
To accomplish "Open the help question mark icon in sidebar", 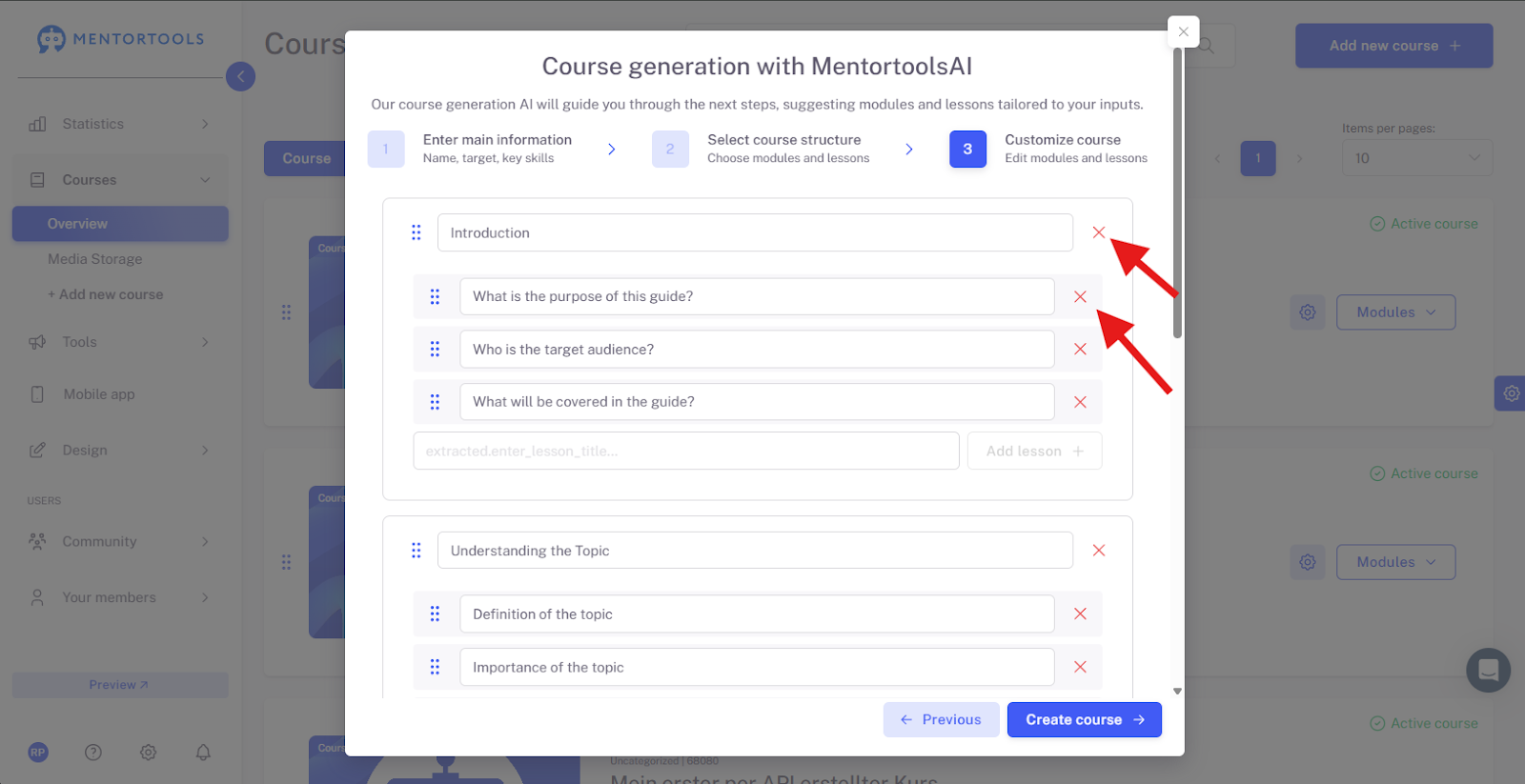I will pos(93,753).
